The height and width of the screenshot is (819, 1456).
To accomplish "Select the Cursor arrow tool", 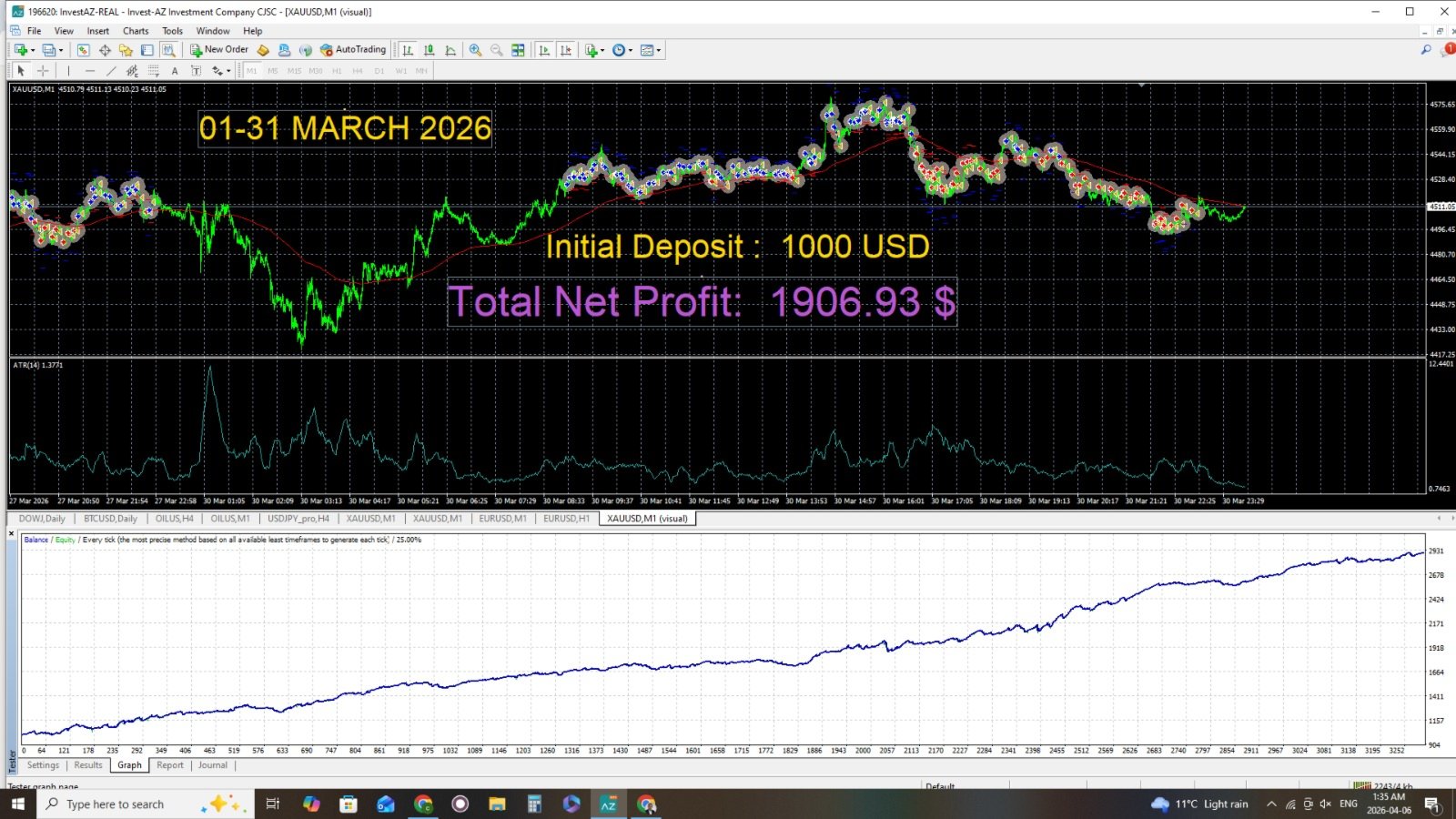I will [x=21, y=70].
